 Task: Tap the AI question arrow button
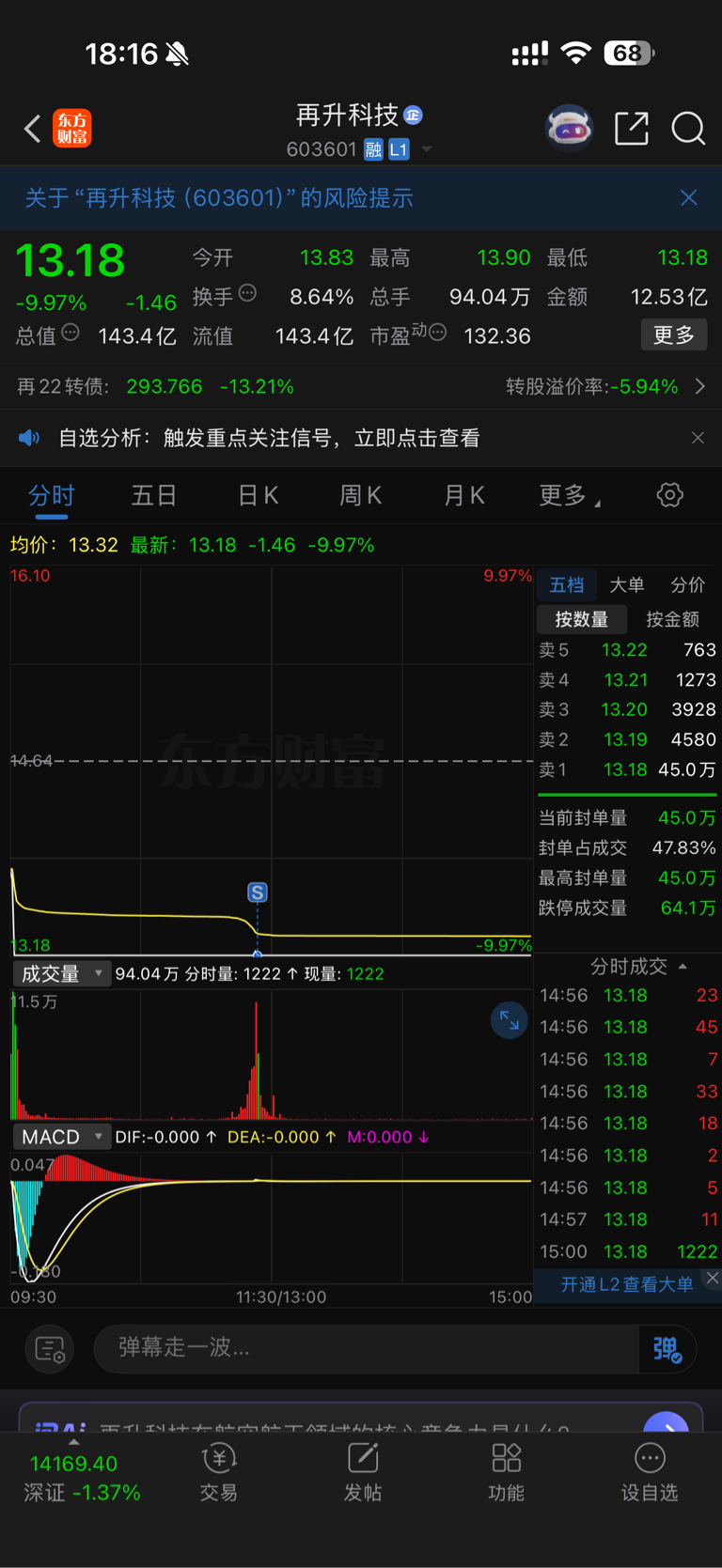tap(667, 1423)
